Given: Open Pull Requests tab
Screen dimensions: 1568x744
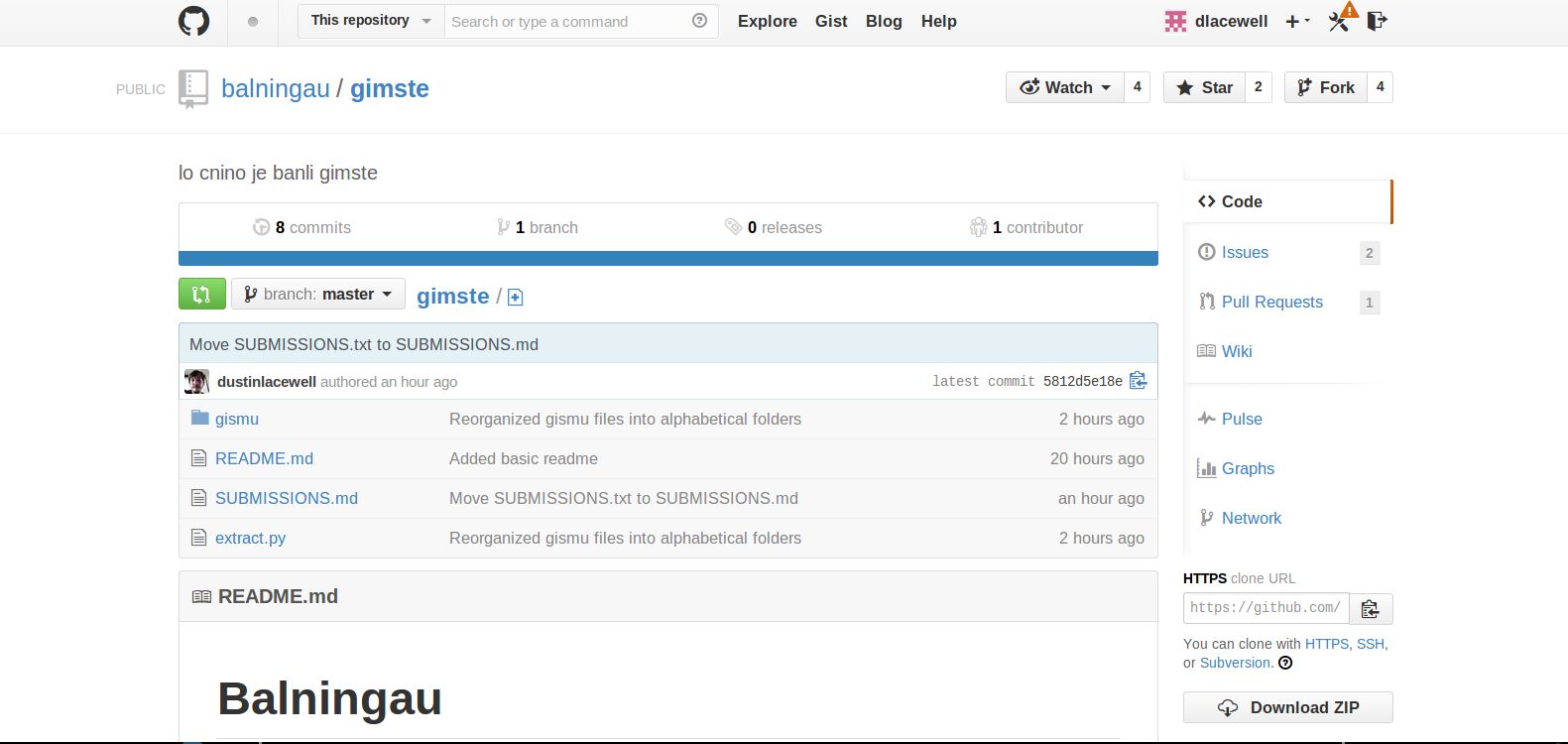Looking at the screenshot, I should (x=1272, y=302).
